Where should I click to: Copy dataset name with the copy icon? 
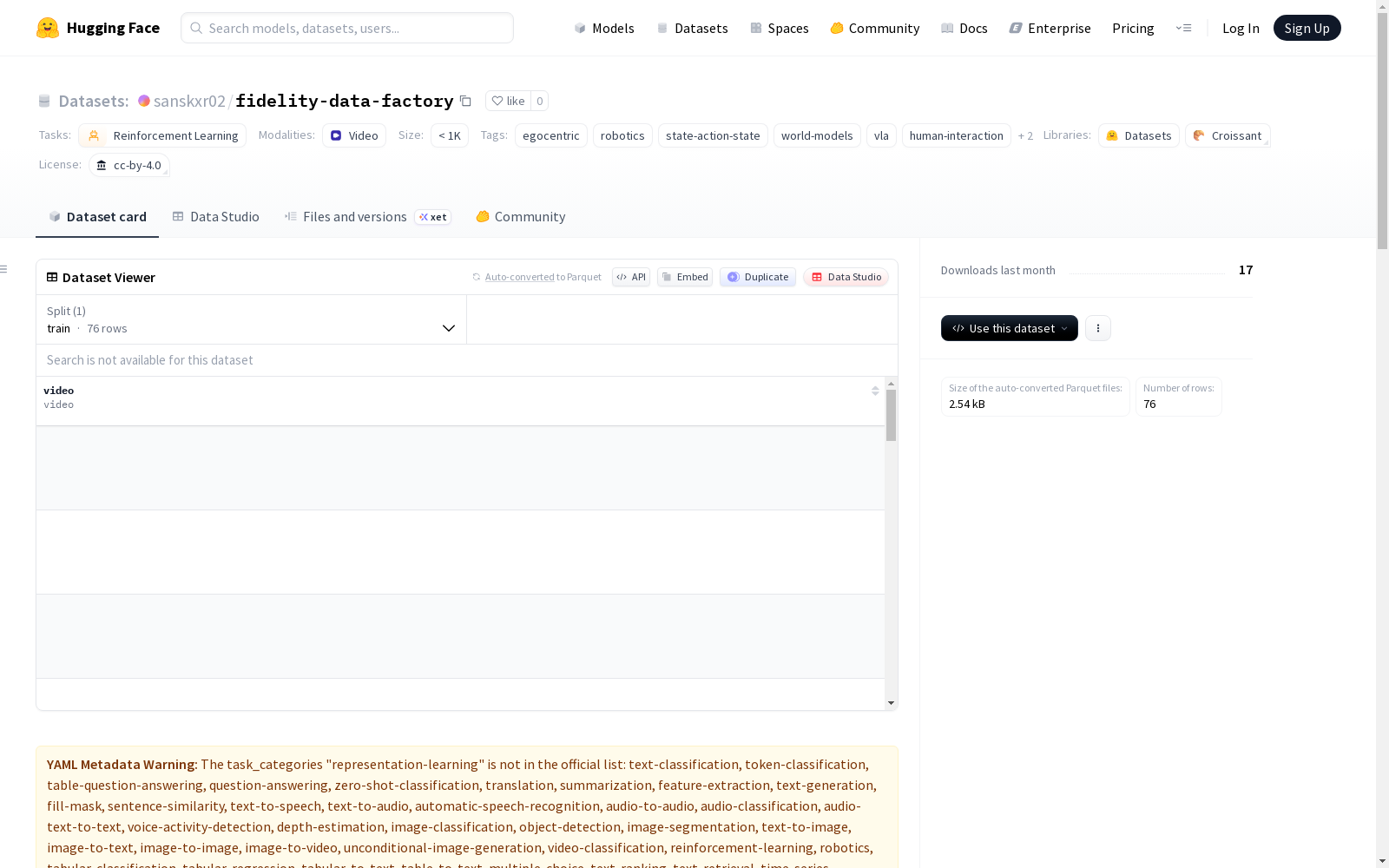[465, 101]
